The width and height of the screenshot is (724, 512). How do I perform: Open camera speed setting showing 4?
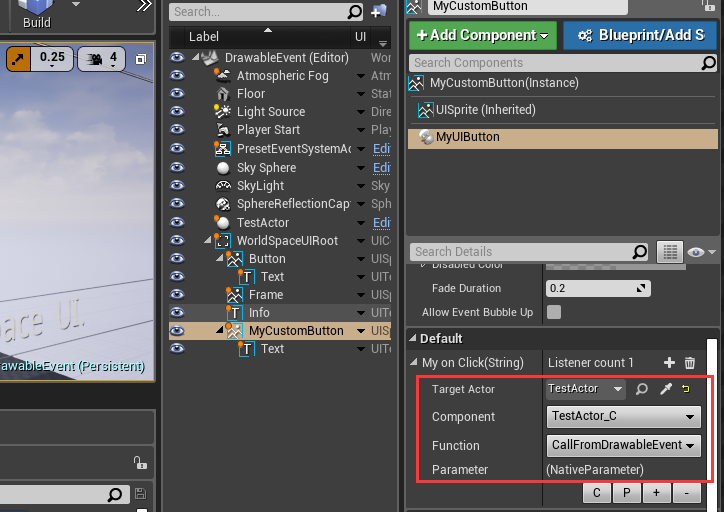click(x=102, y=59)
